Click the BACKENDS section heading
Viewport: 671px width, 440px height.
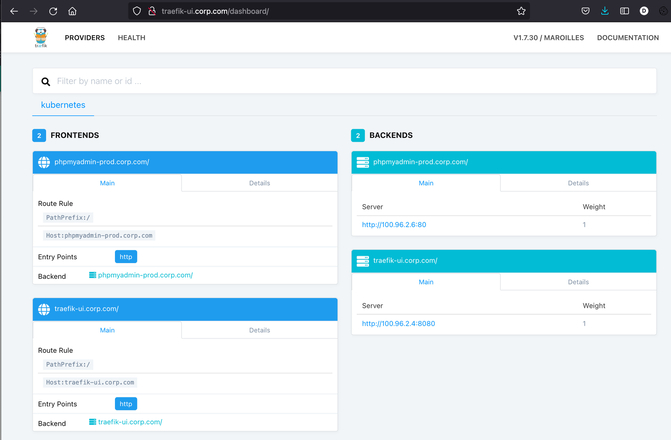point(391,135)
